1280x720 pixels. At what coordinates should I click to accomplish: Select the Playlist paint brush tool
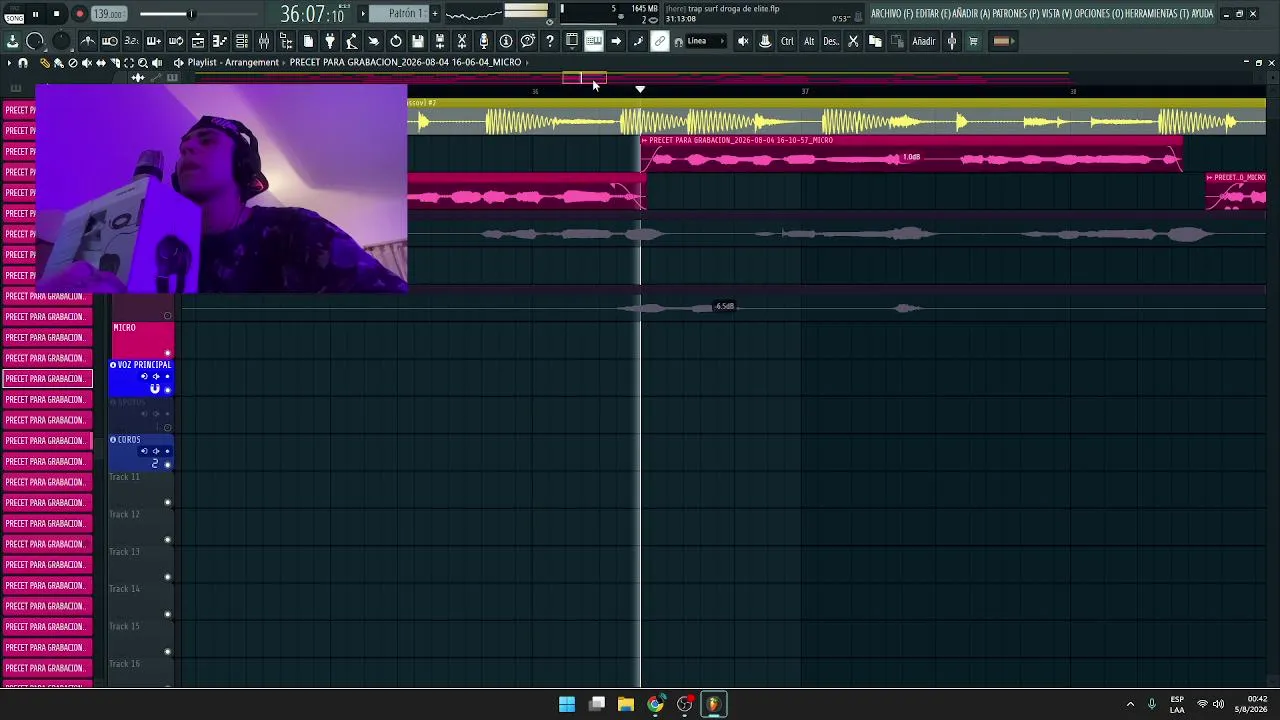58,63
